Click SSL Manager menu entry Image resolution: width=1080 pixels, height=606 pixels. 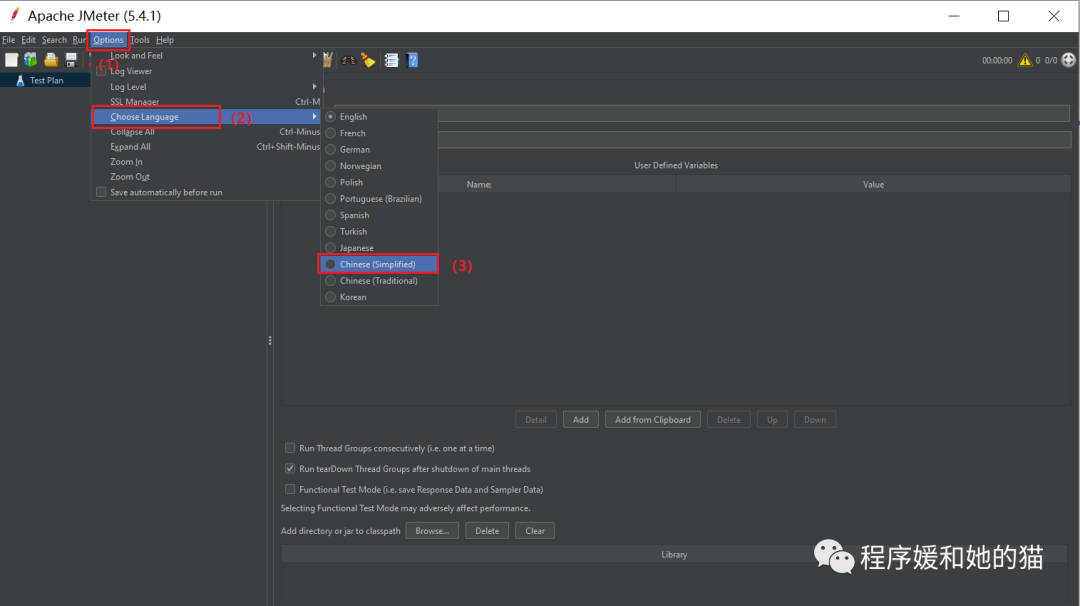pos(207,102)
